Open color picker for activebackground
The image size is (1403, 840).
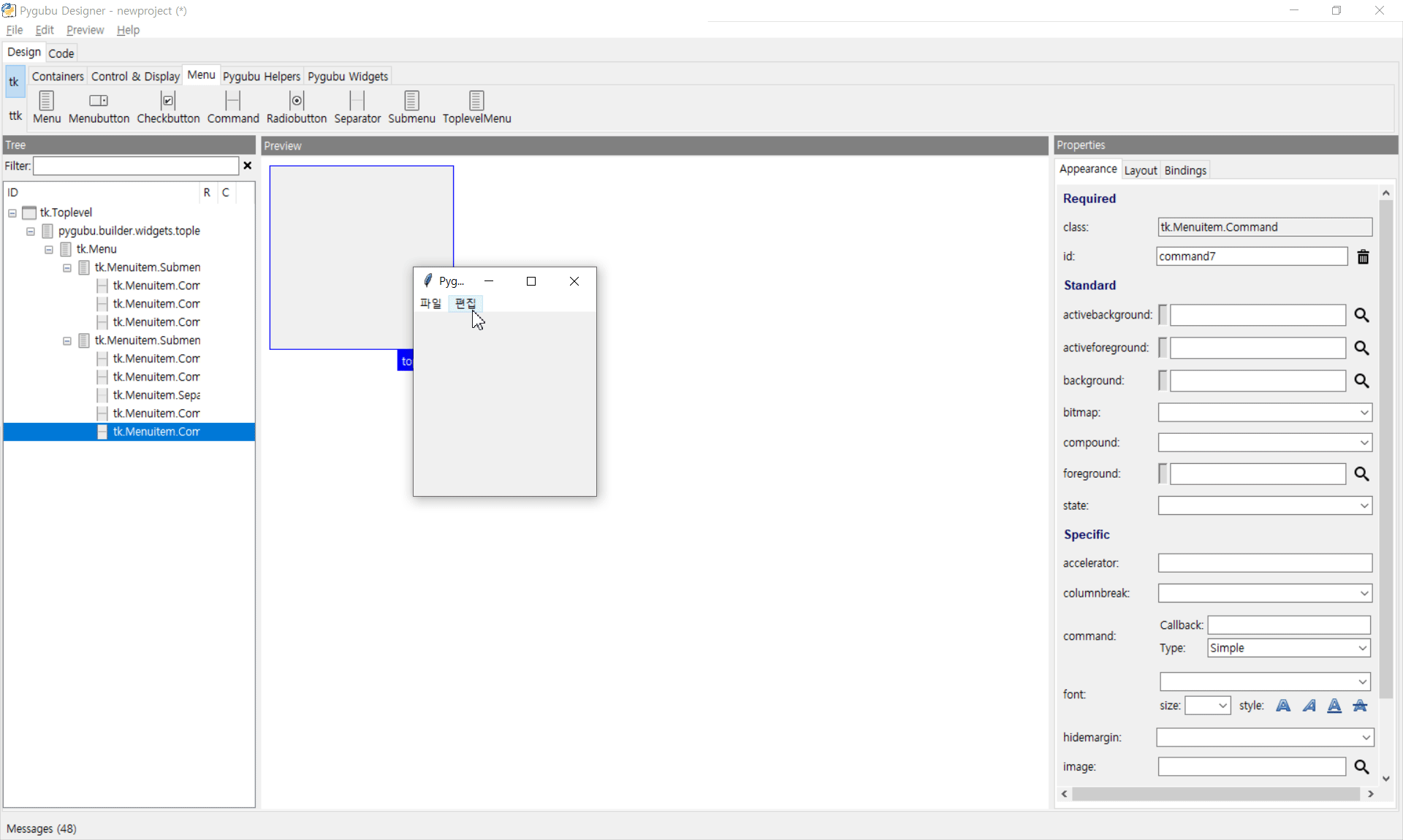point(1361,315)
